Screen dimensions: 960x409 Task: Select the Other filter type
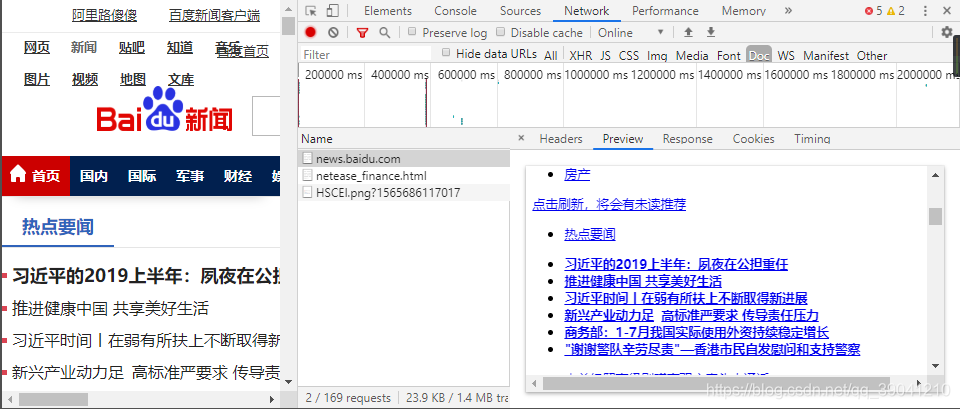pyautogui.click(x=872, y=56)
